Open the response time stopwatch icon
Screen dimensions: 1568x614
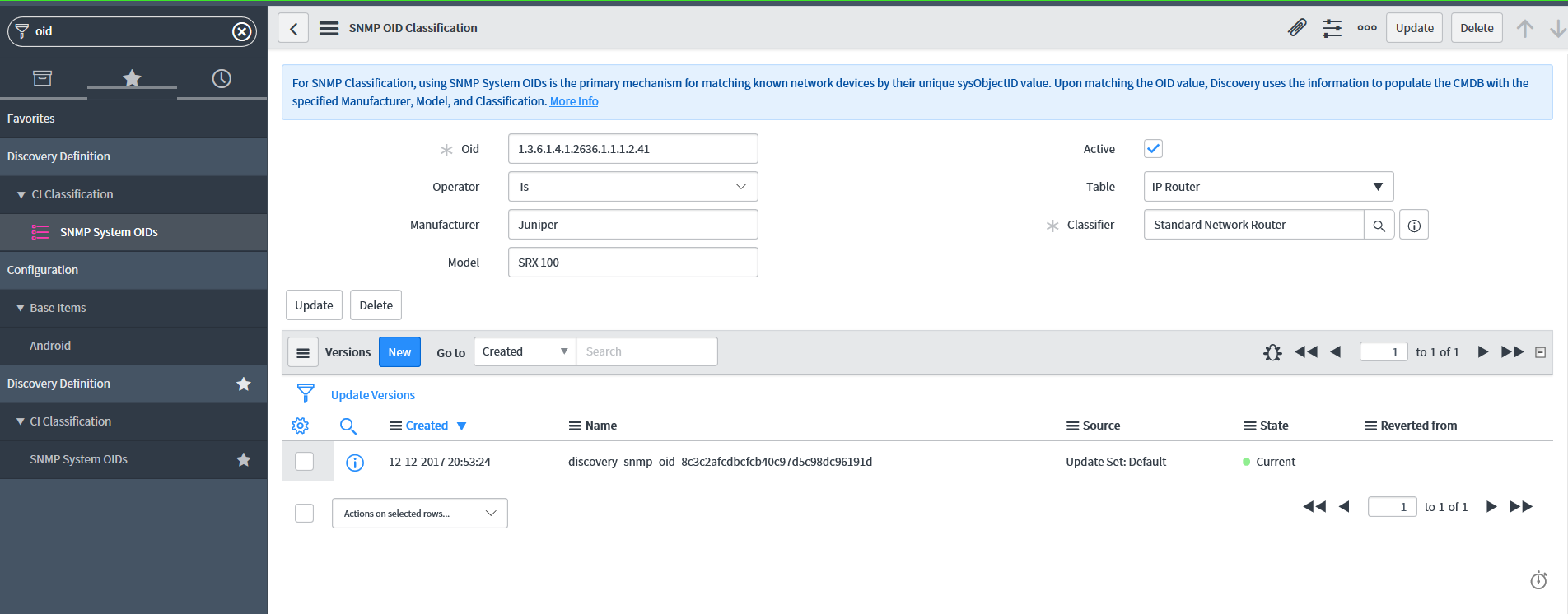pyautogui.click(x=1538, y=580)
